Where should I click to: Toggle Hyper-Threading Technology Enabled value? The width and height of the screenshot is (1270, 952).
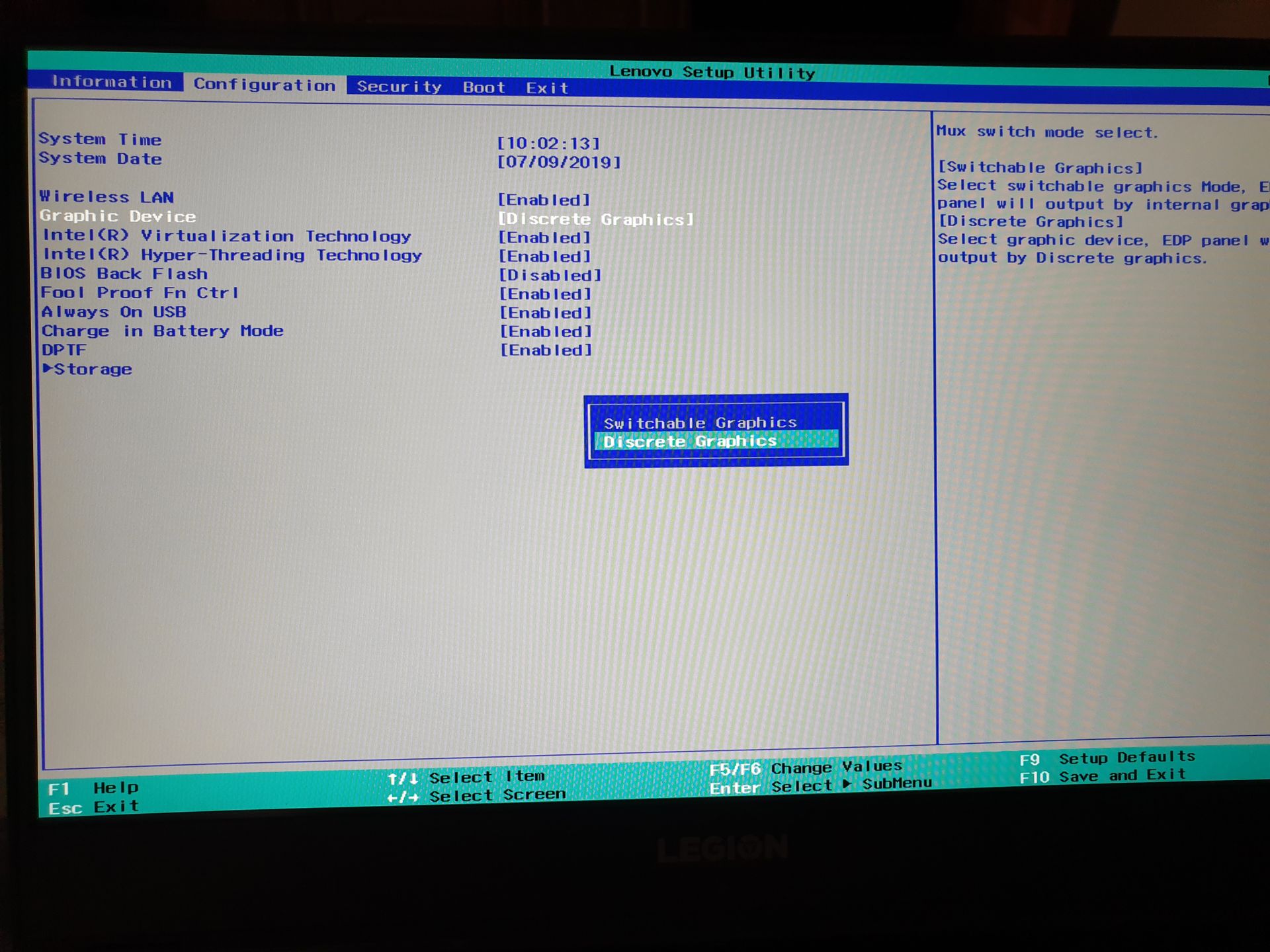click(544, 256)
